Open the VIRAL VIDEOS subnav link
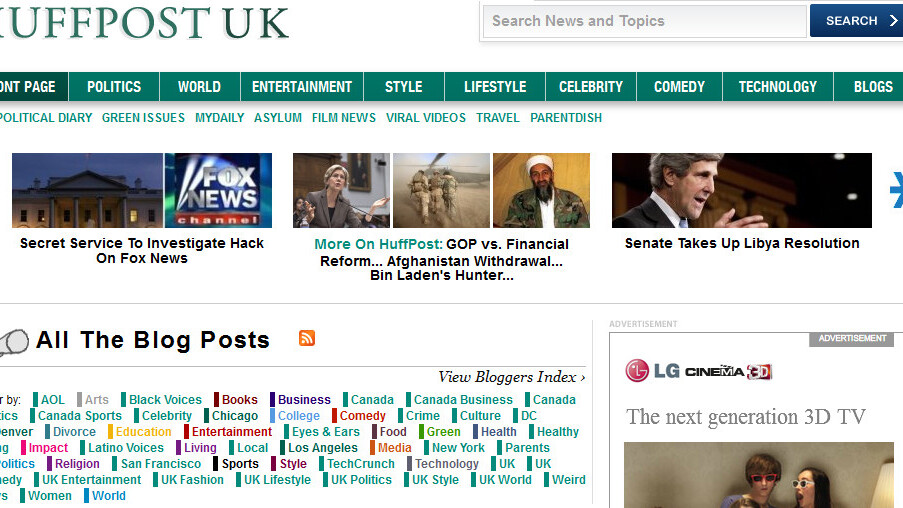Image resolution: width=903 pixels, height=508 pixels. coord(425,118)
